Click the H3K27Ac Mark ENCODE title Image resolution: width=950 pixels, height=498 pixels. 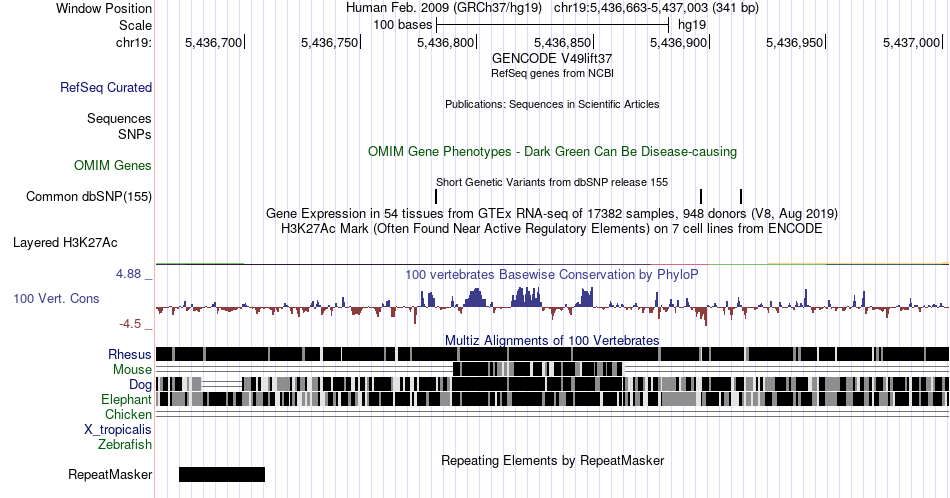tap(552, 228)
